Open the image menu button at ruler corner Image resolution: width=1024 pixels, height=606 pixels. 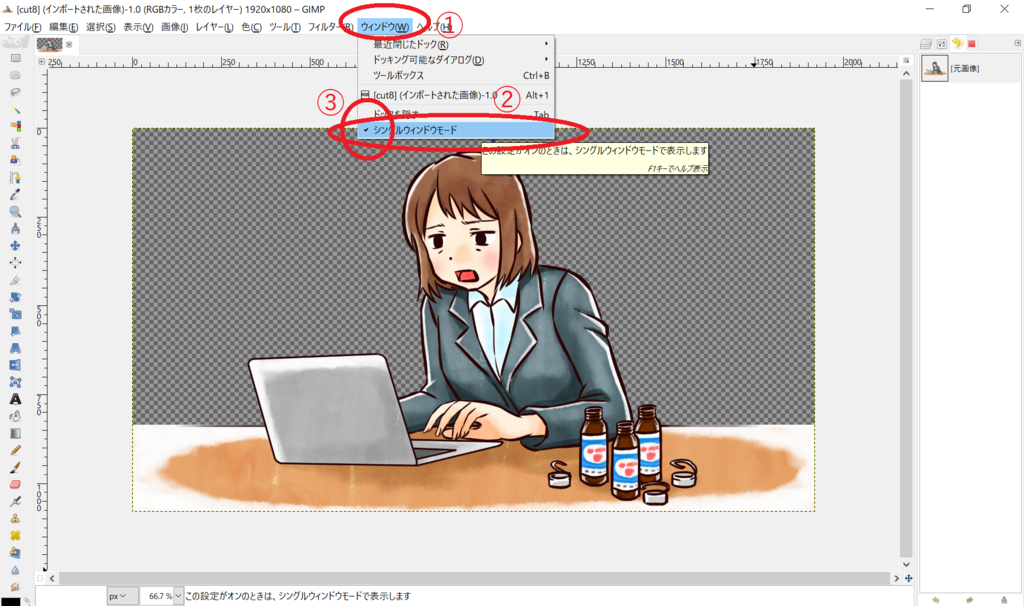(x=42, y=62)
